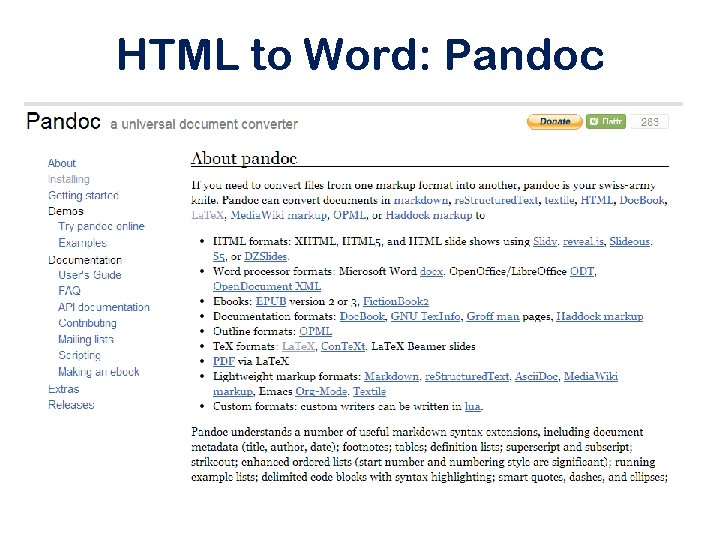Image resolution: width=720 pixels, height=540 pixels.
Task: Click the green Flattr button
Action: 606,122
